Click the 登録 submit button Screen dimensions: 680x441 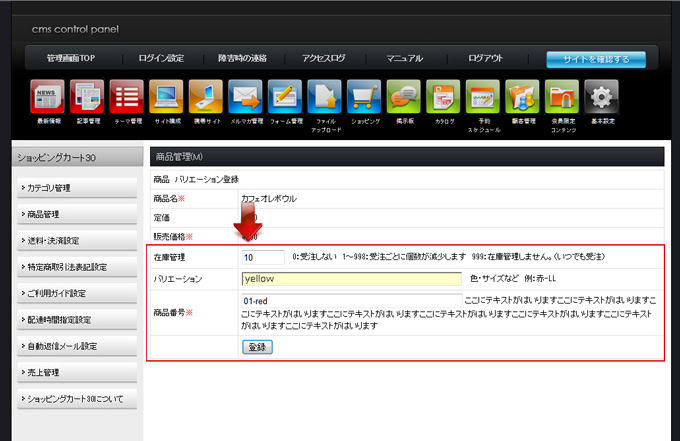[x=257, y=346]
